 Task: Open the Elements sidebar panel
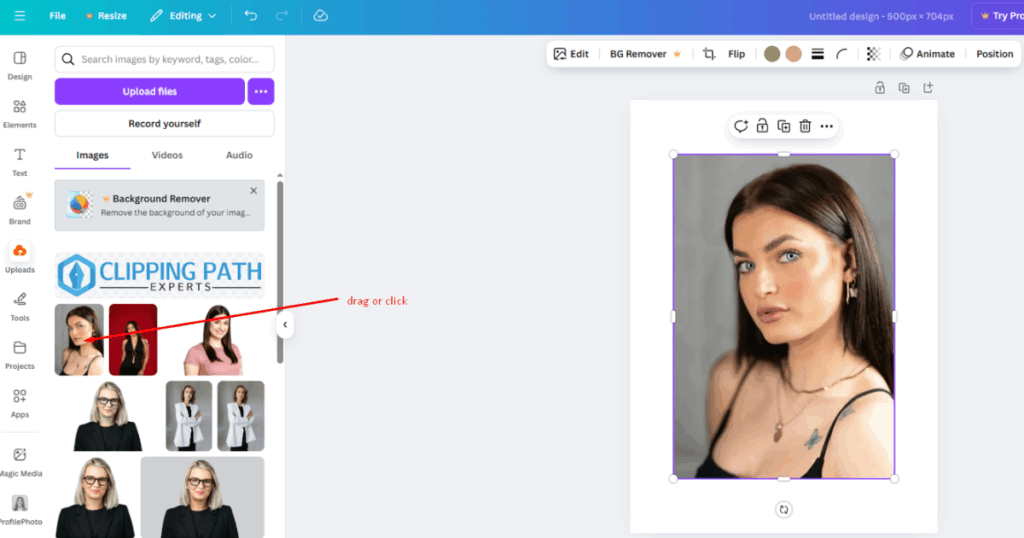(20, 114)
